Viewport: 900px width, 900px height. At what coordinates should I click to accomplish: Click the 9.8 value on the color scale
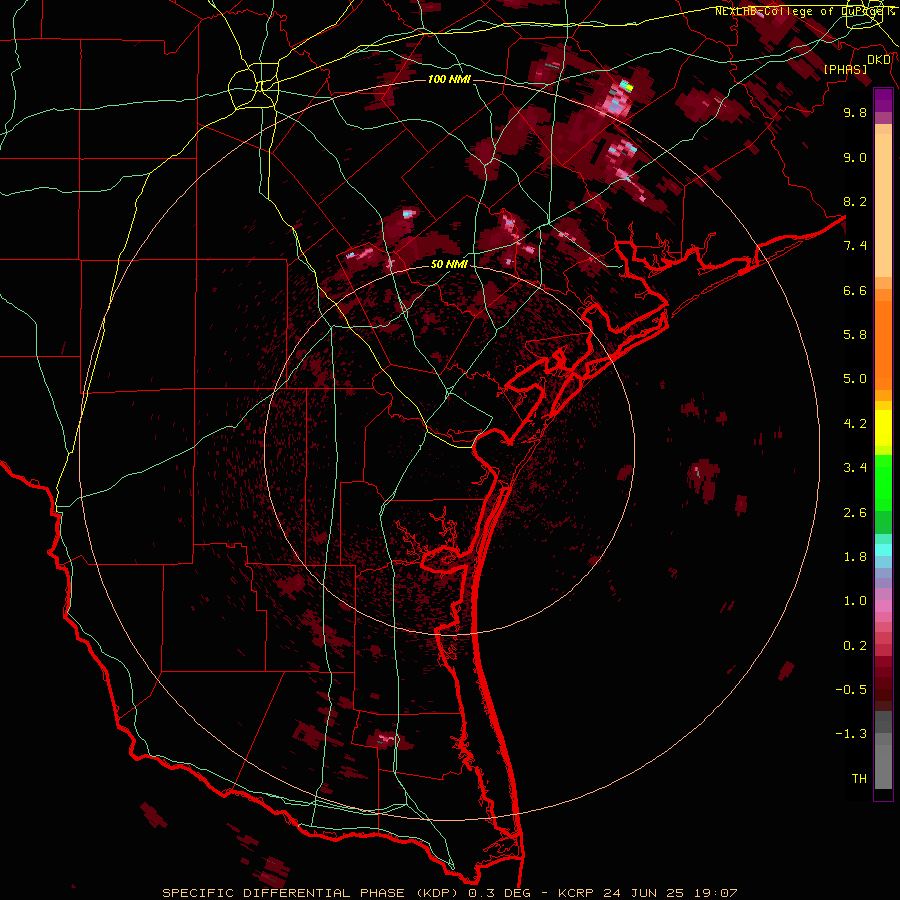tap(855, 112)
